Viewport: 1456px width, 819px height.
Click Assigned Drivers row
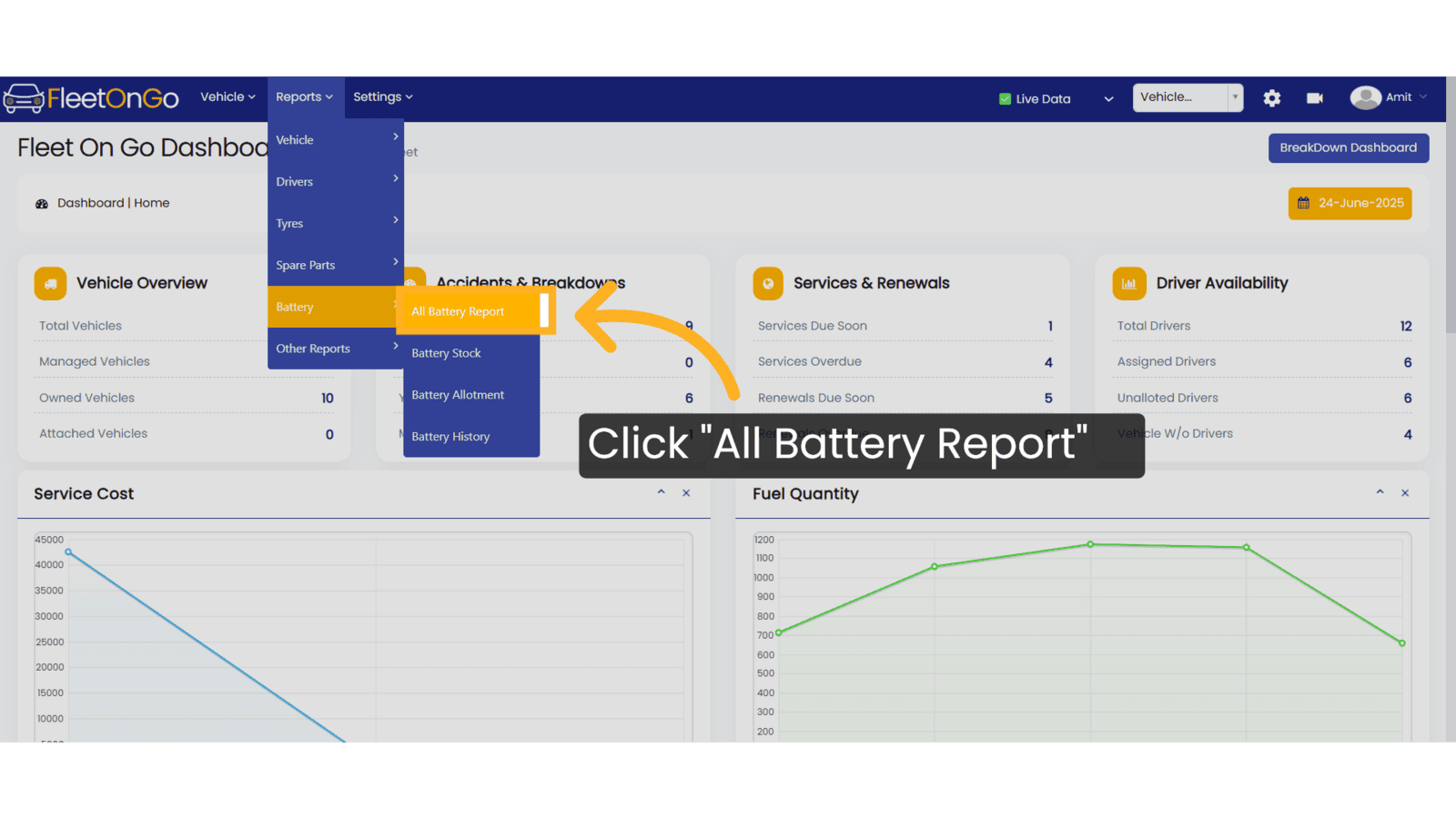coord(1265,361)
